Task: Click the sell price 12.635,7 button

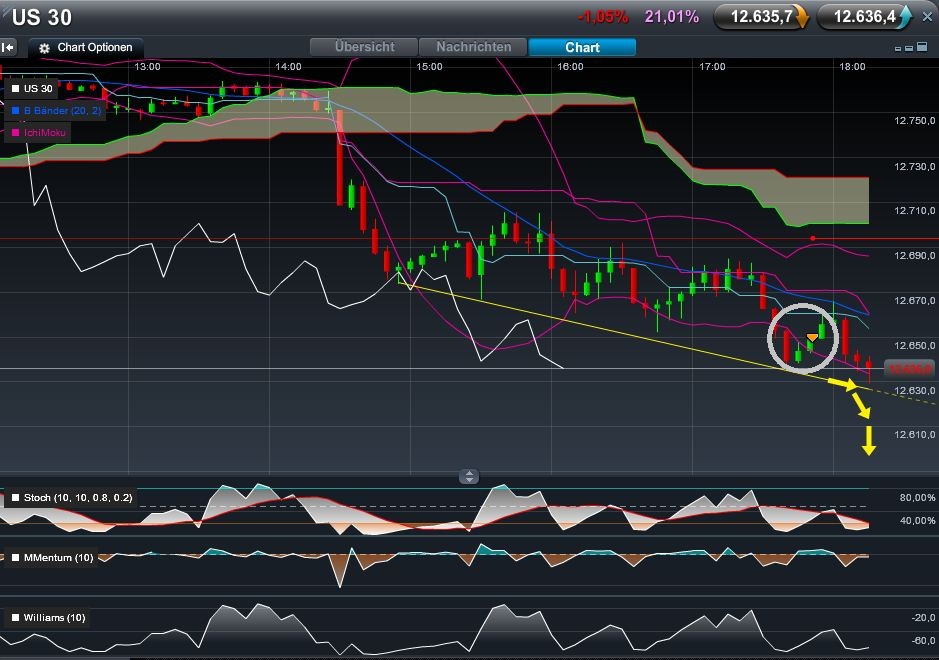Action: [762, 17]
